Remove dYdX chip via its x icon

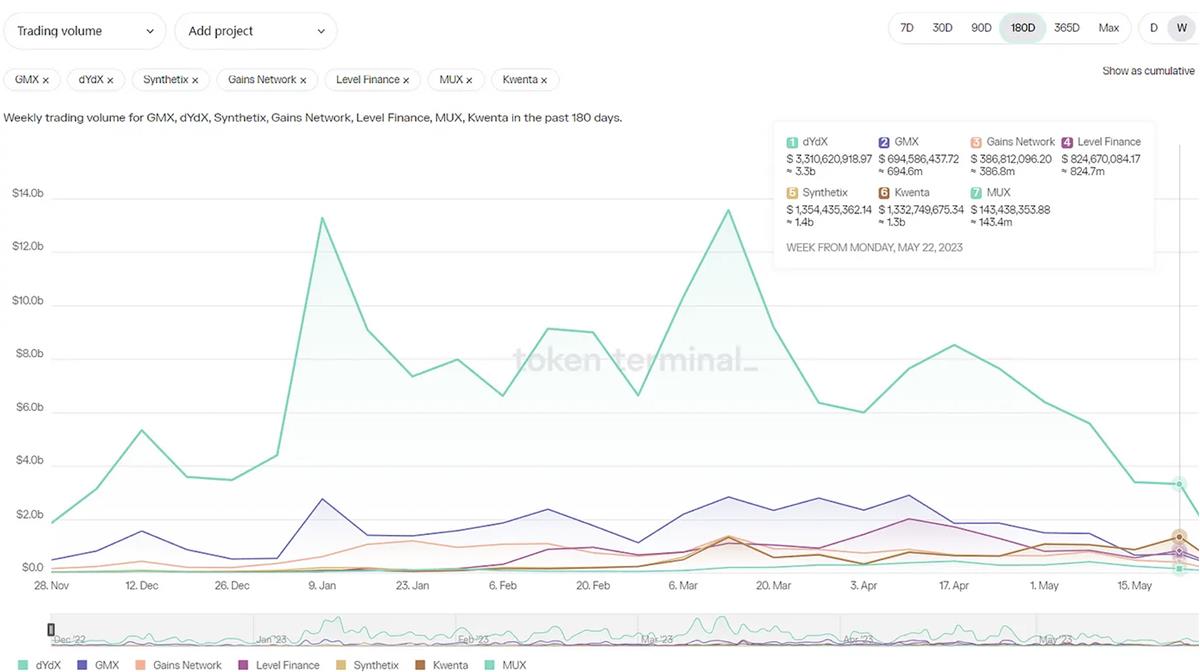pyautogui.click(x=110, y=80)
